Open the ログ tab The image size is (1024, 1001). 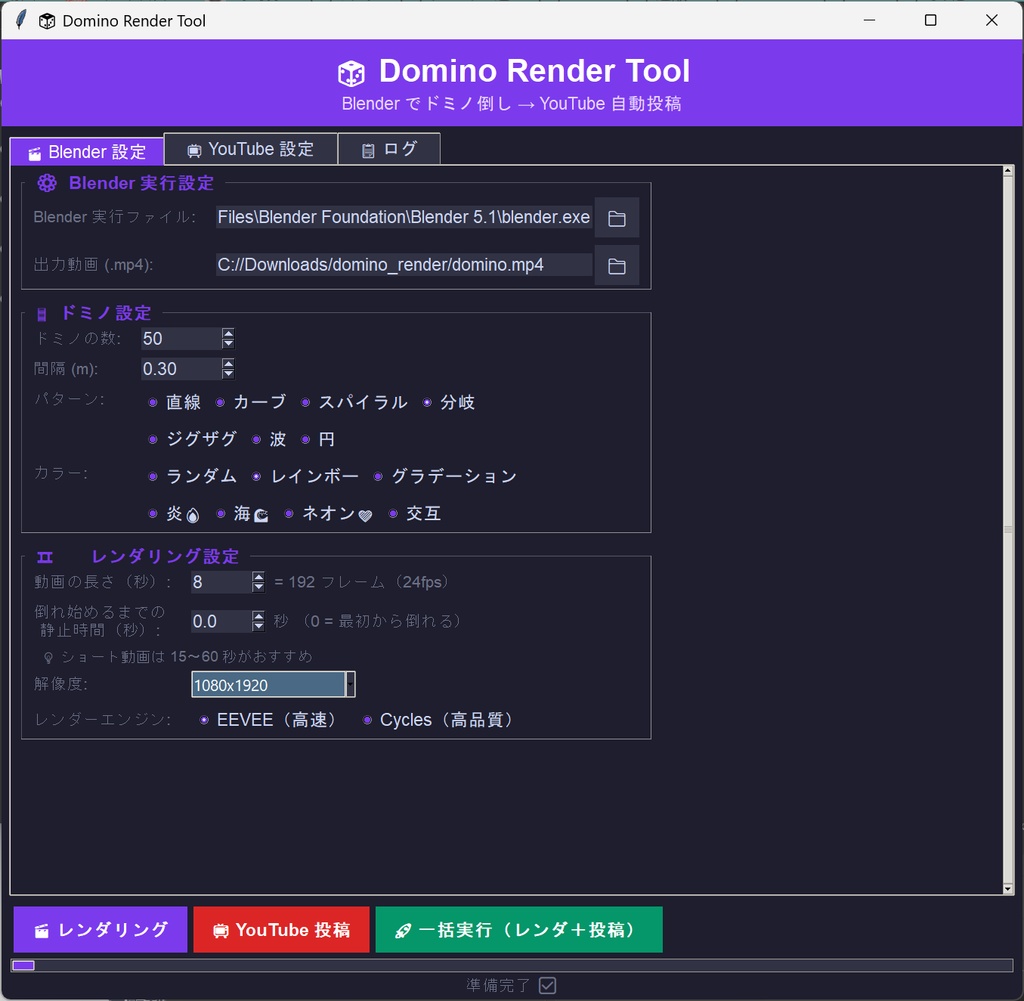pyautogui.click(x=389, y=148)
